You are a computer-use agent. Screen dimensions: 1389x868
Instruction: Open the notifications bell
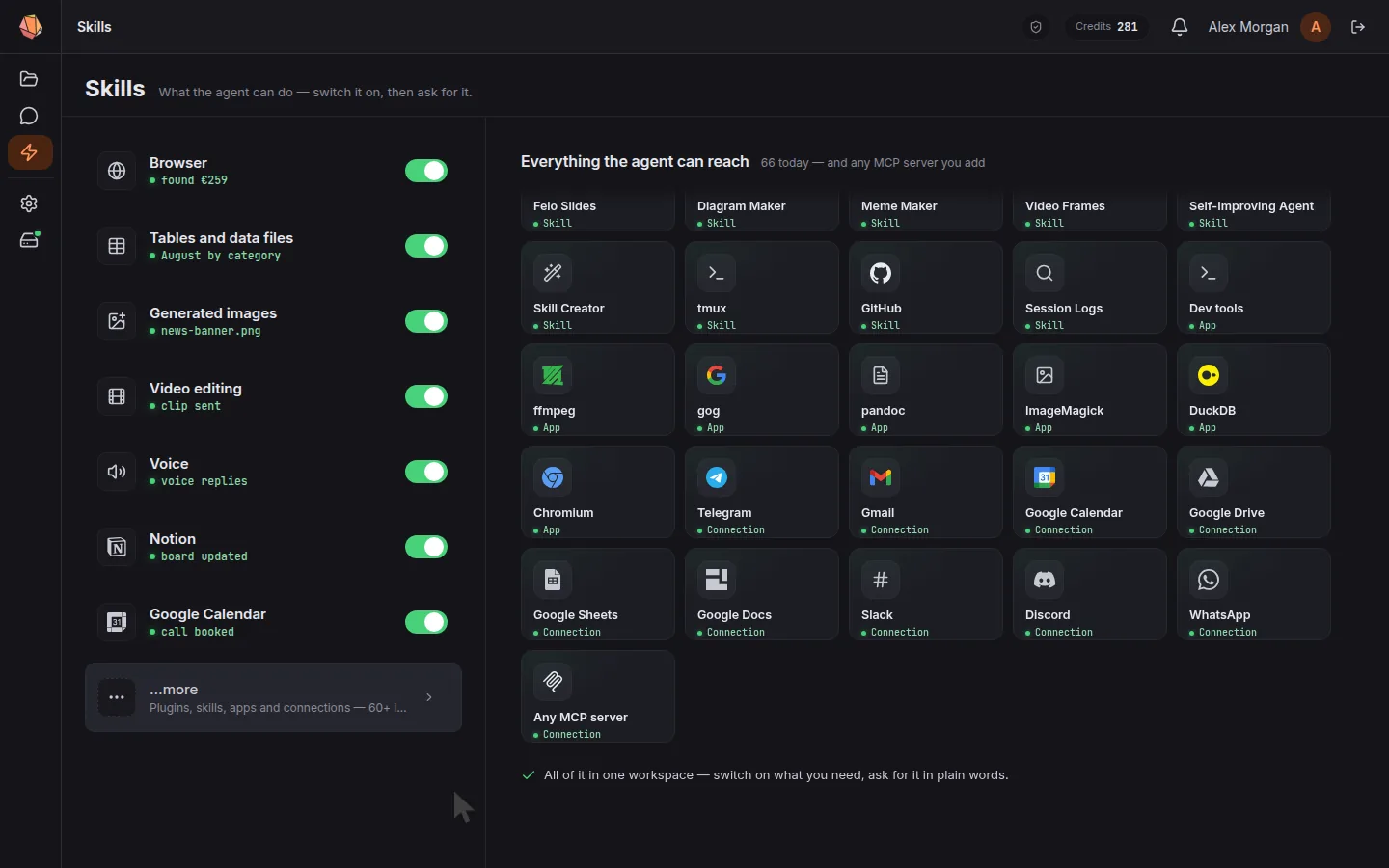(1180, 27)
